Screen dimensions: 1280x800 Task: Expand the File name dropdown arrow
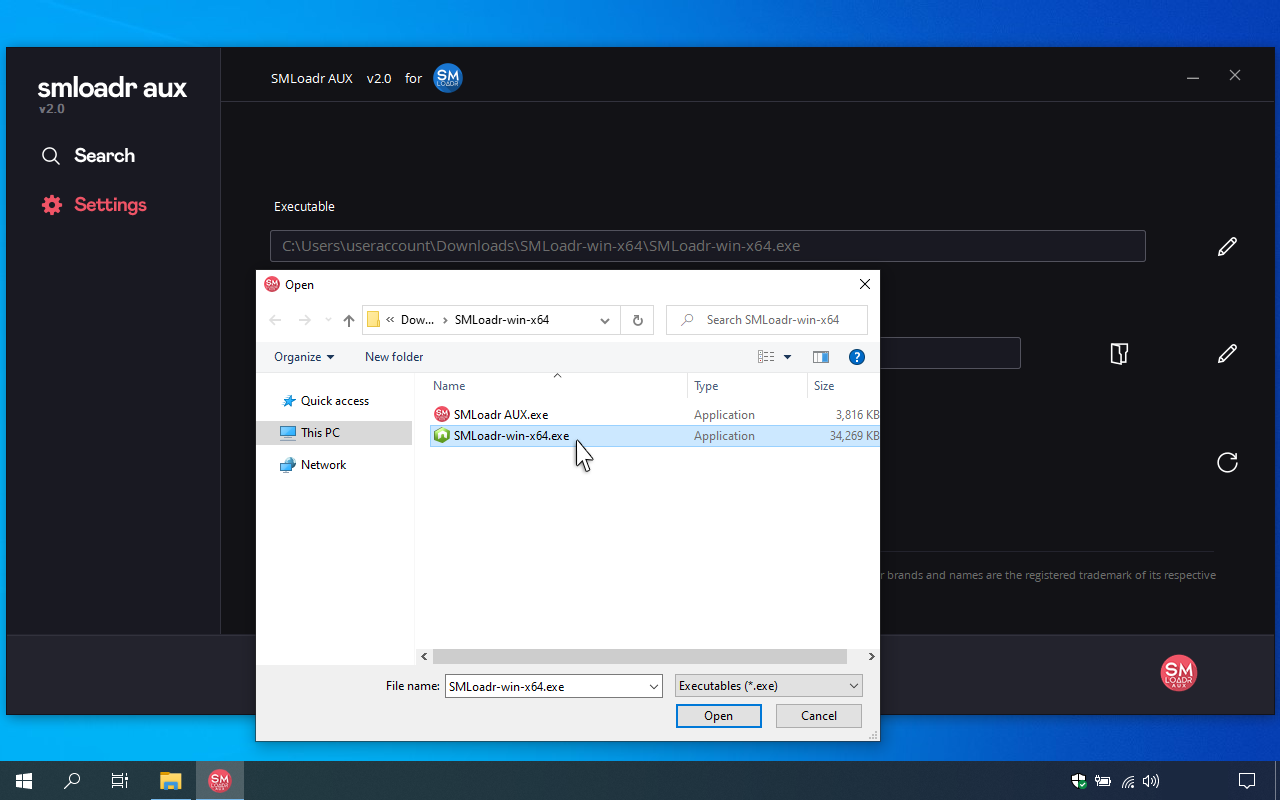(655, 687)
